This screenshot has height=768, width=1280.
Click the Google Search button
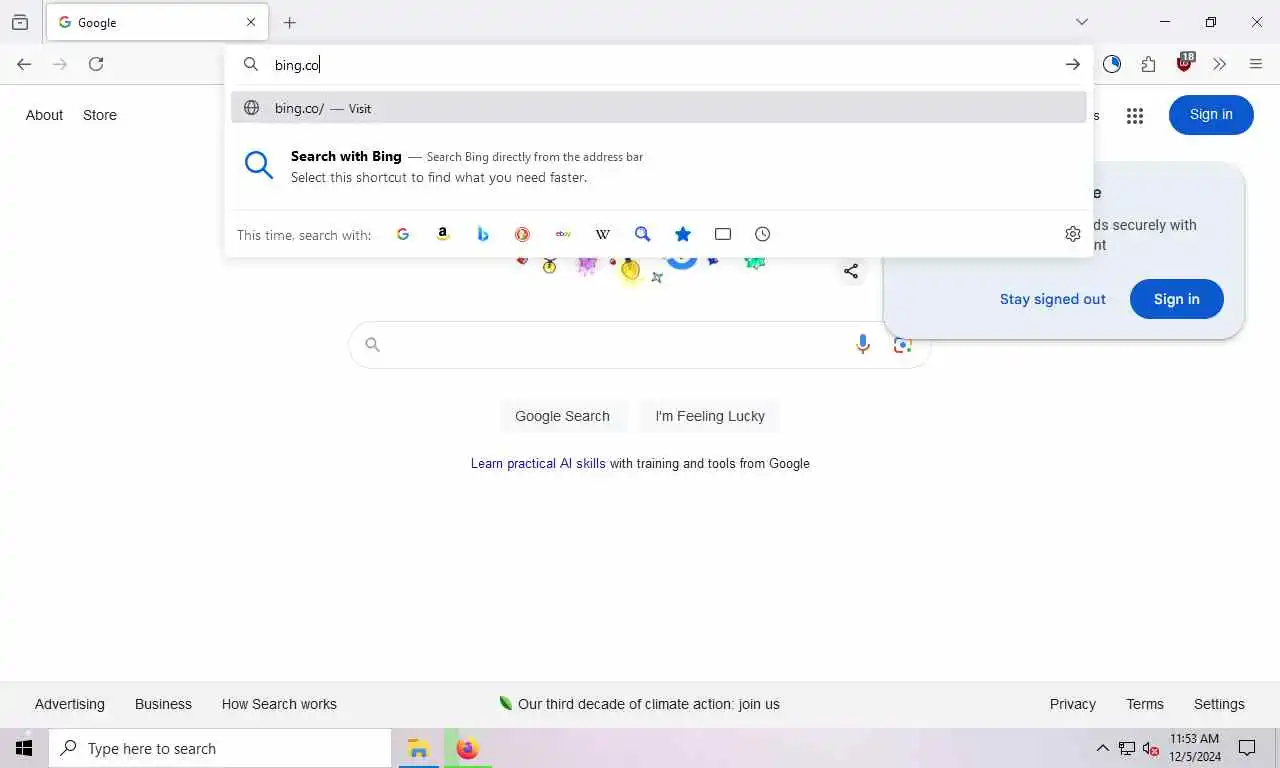point(562,416)
